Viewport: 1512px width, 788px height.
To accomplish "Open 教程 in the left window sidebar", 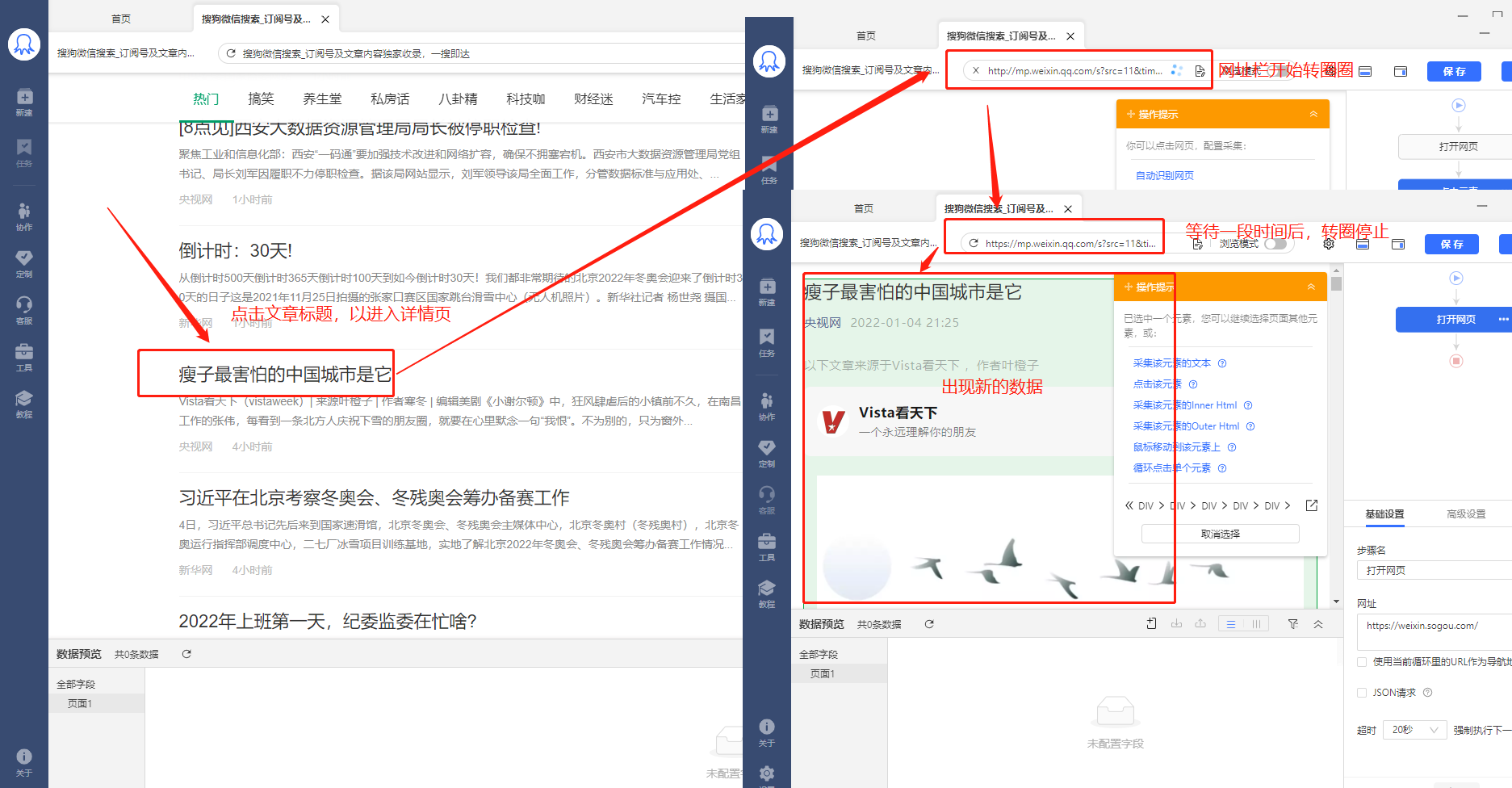I will click(24, 404).
